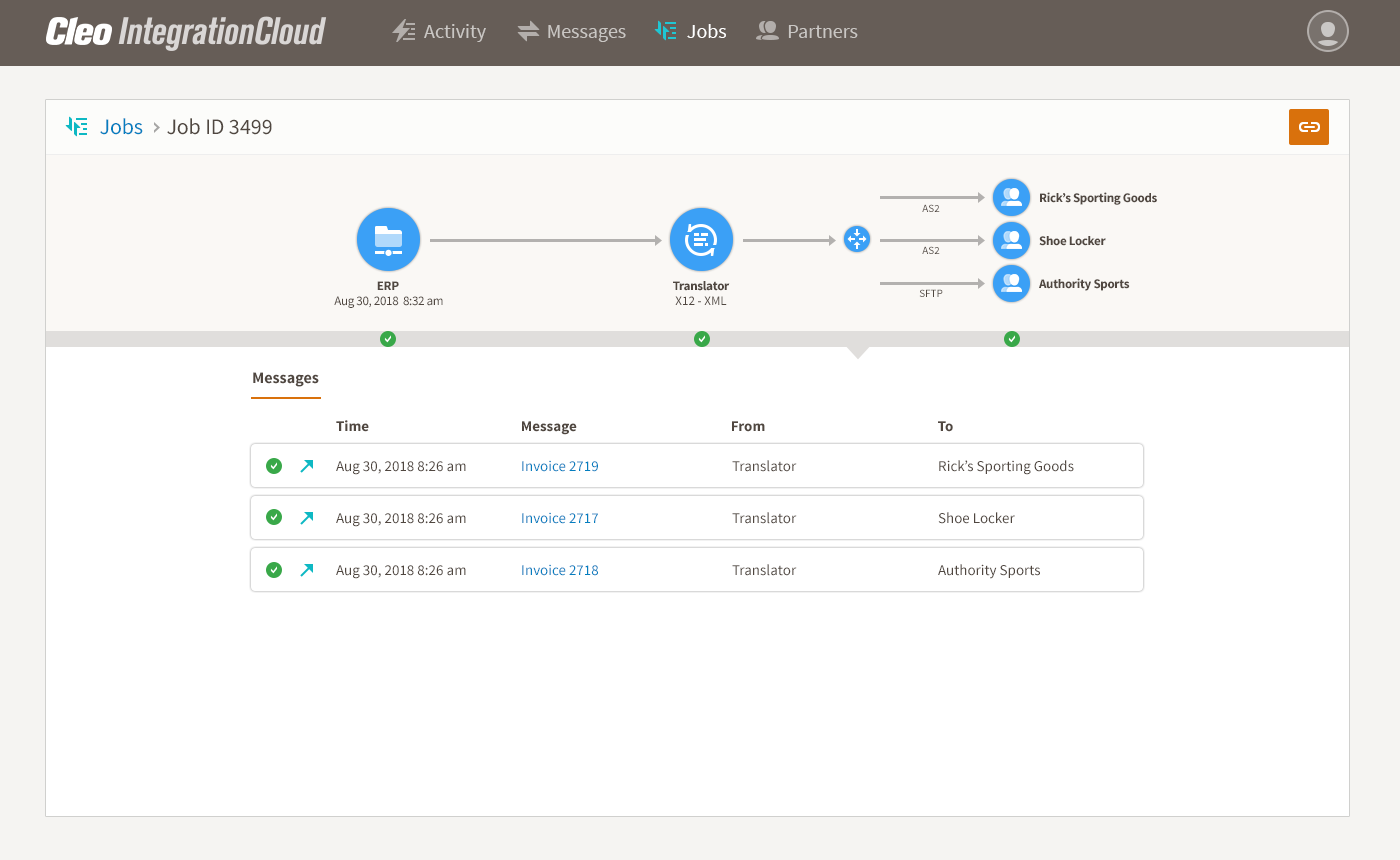Select the router split node icon
This screenshot has height=860, width=1400.
click(857, 240)
